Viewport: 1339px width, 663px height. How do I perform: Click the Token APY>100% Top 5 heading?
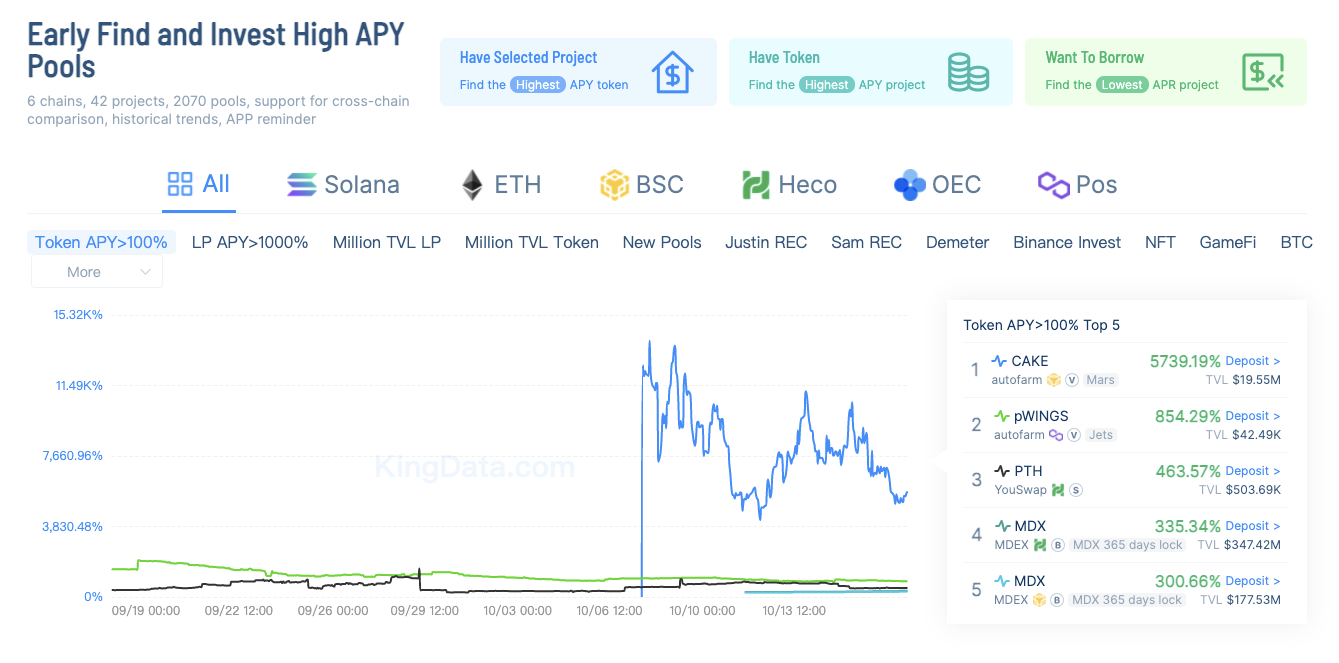pyautogui.click(x=1042, y=325)
